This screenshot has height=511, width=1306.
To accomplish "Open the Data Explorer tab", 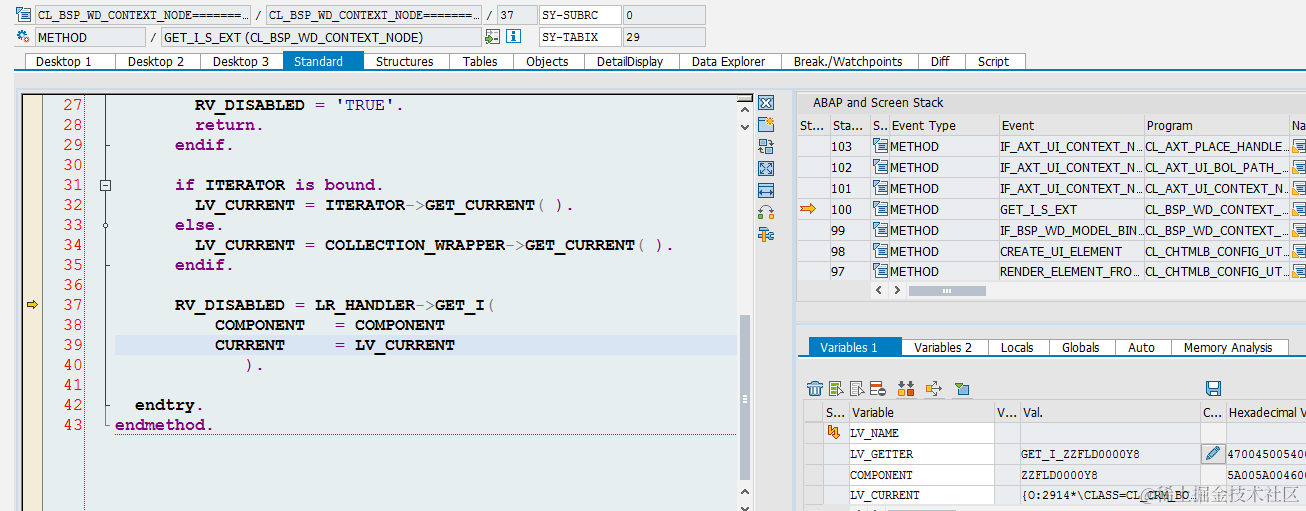I will click(729, 61).
